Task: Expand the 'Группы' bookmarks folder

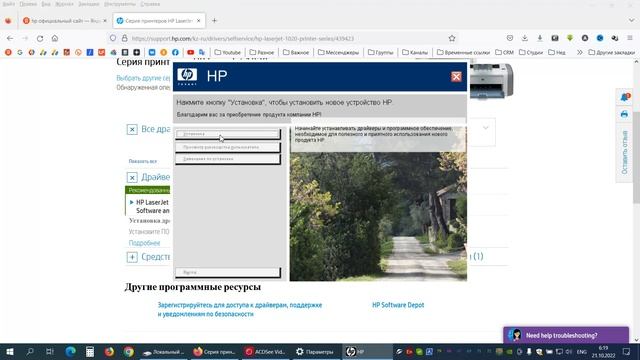Action: (x=380, y=52)
